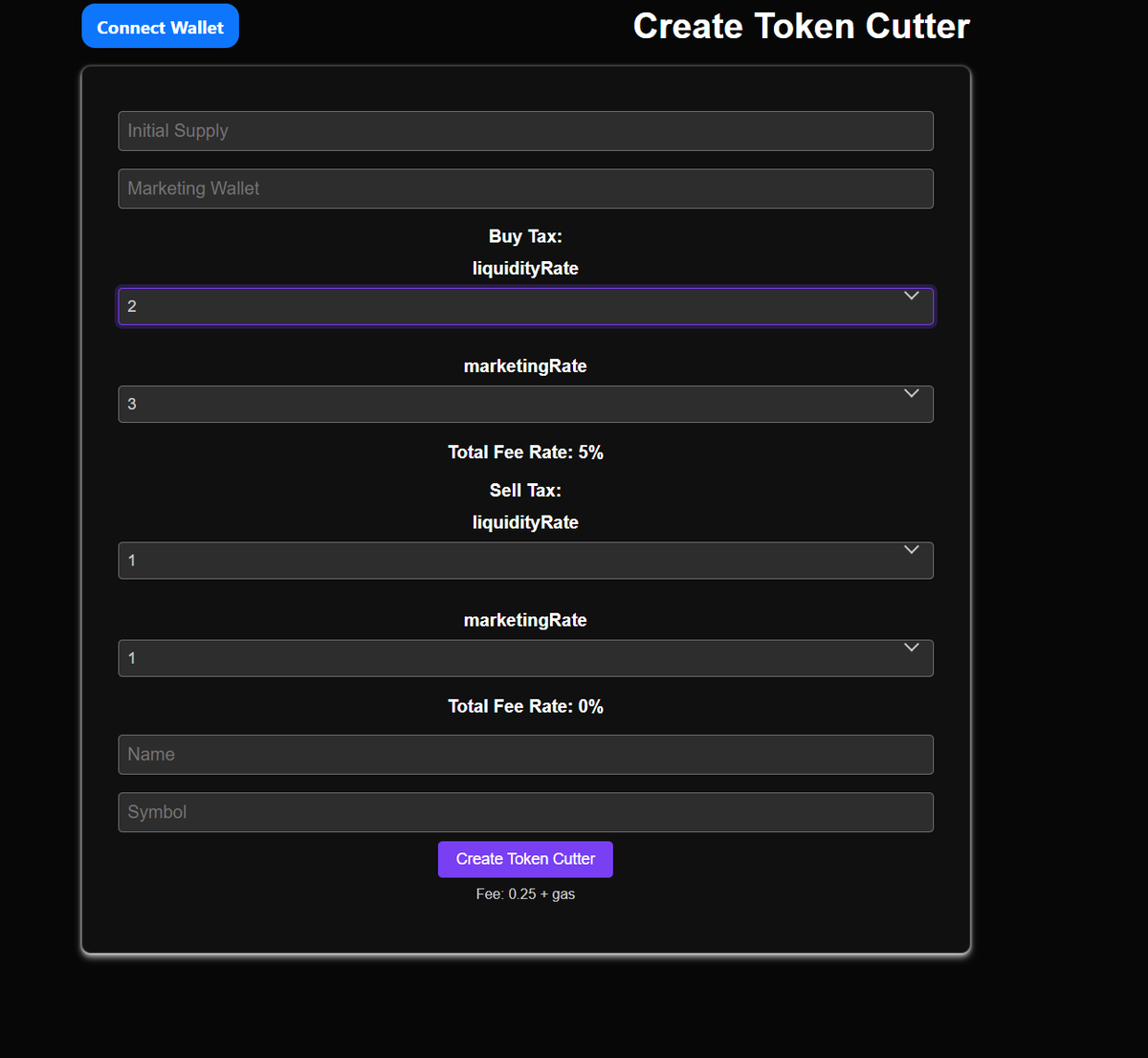This screenshot has width=1148, height=1058.
Task: Open the Sell Tax liquidityRate dropdown
Action: coord(525,561)
